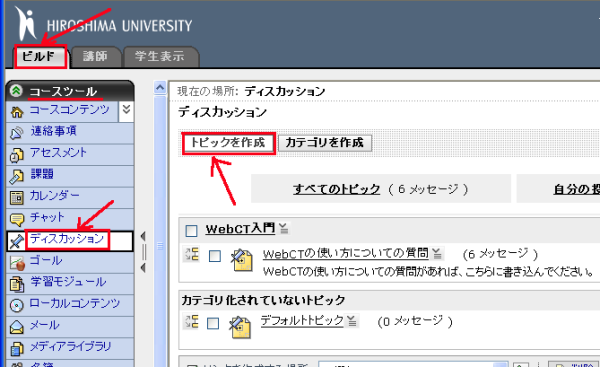Viewport: 600px width, 367px height.
Task: Click the チャット speech bubble icon
Action: coord(16,219)
